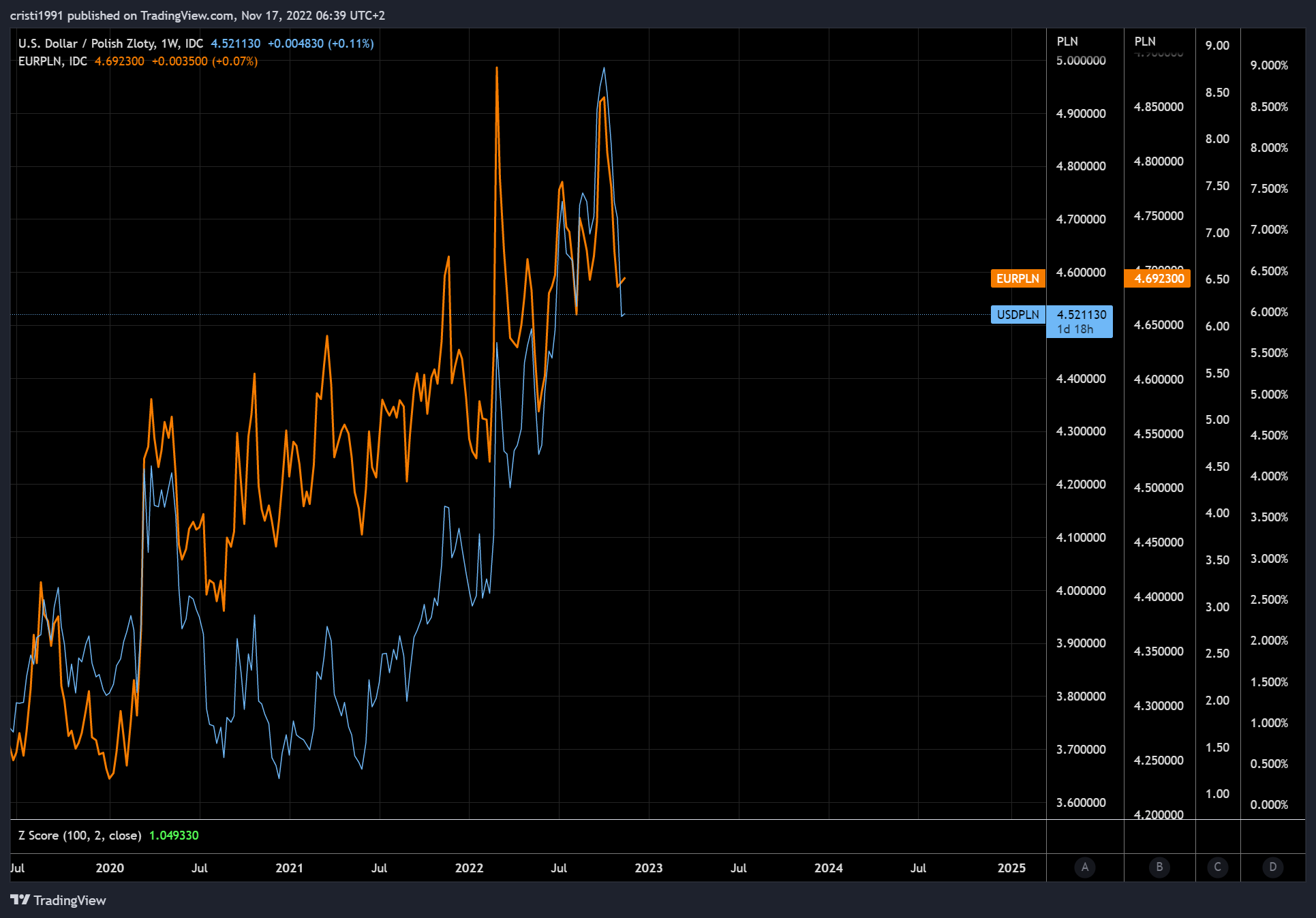This screenshot has width=1316, height=918.
Task: Click the 2022 label on the date axis
Action: (469, 868)
